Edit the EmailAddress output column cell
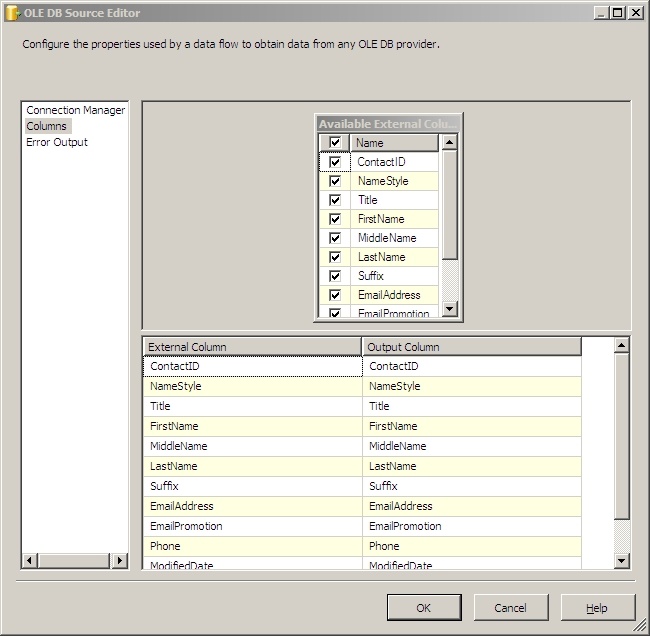Screen dimensions: 650x636 pyautogui.click(x=472, y=506)
